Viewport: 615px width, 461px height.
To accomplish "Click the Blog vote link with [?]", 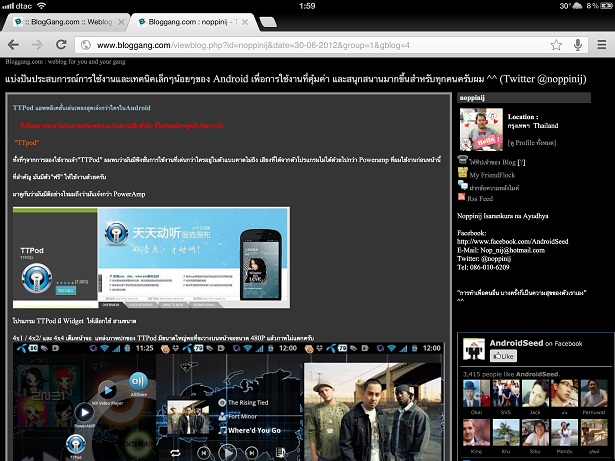I will click(497, 162).
